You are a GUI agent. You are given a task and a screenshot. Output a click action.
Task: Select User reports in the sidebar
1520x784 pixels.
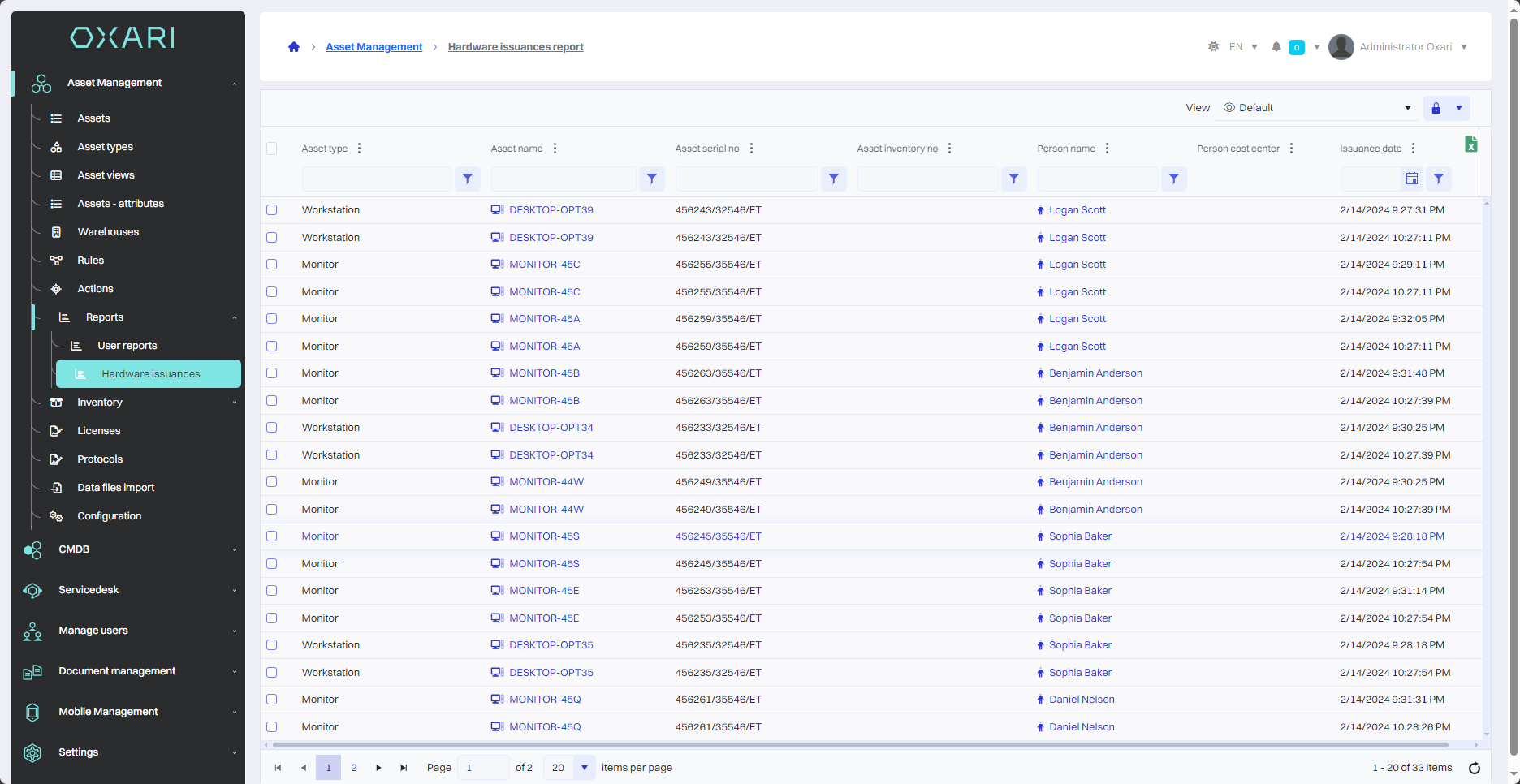127,346
